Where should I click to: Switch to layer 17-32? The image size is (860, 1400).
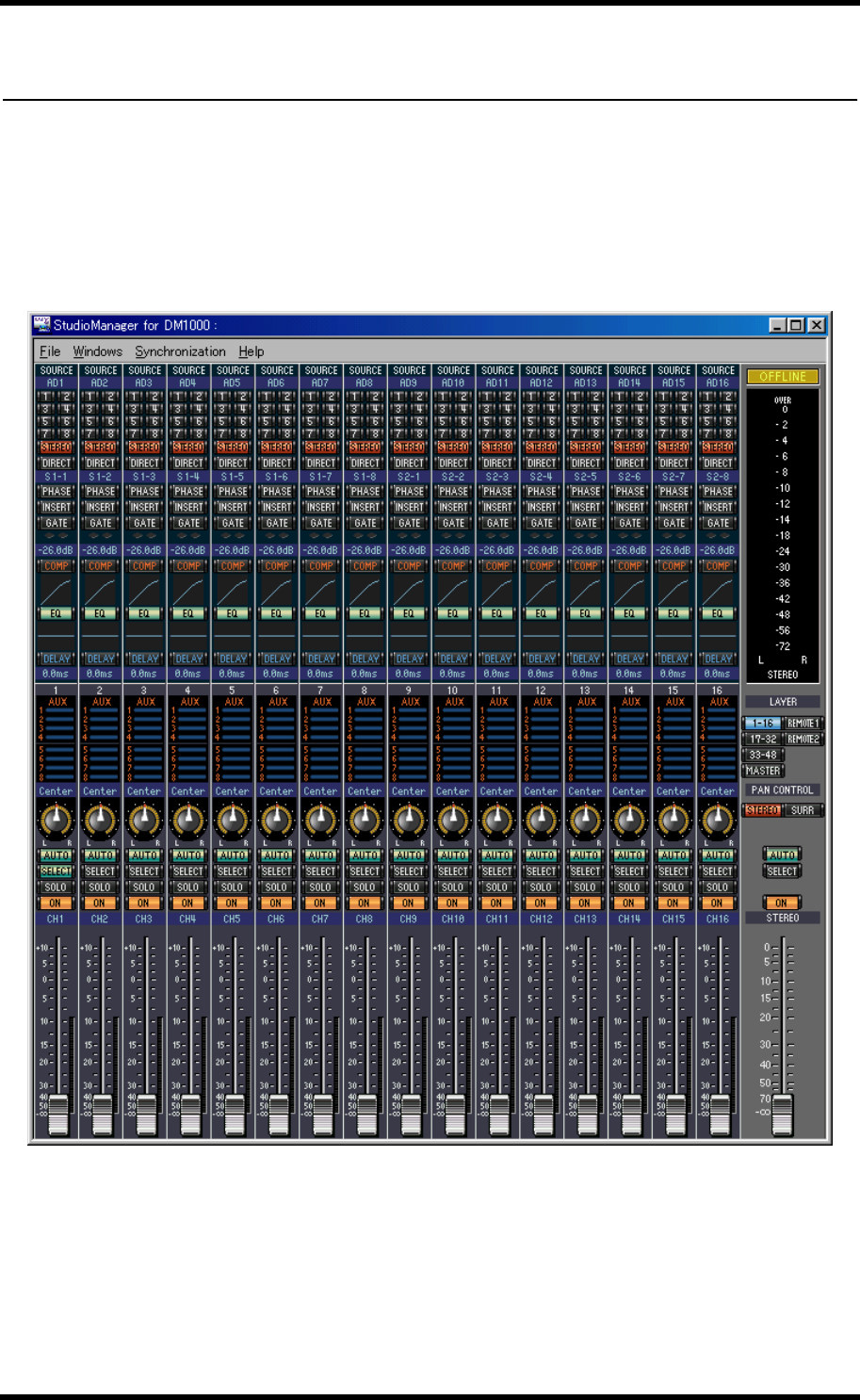point(763,740)
